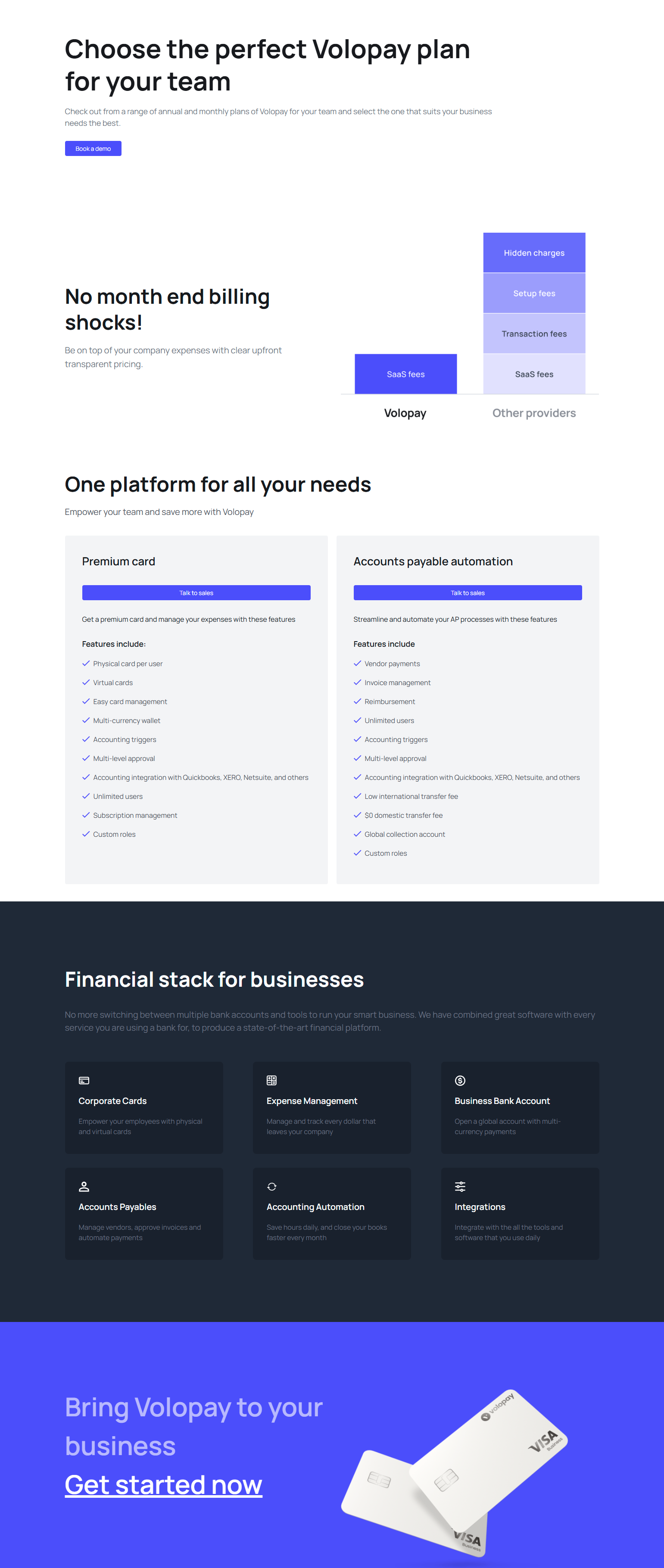The image size is (664, 1568).
Task: Select the Volopay label beneath the bar chart
Action: point(405,413)
